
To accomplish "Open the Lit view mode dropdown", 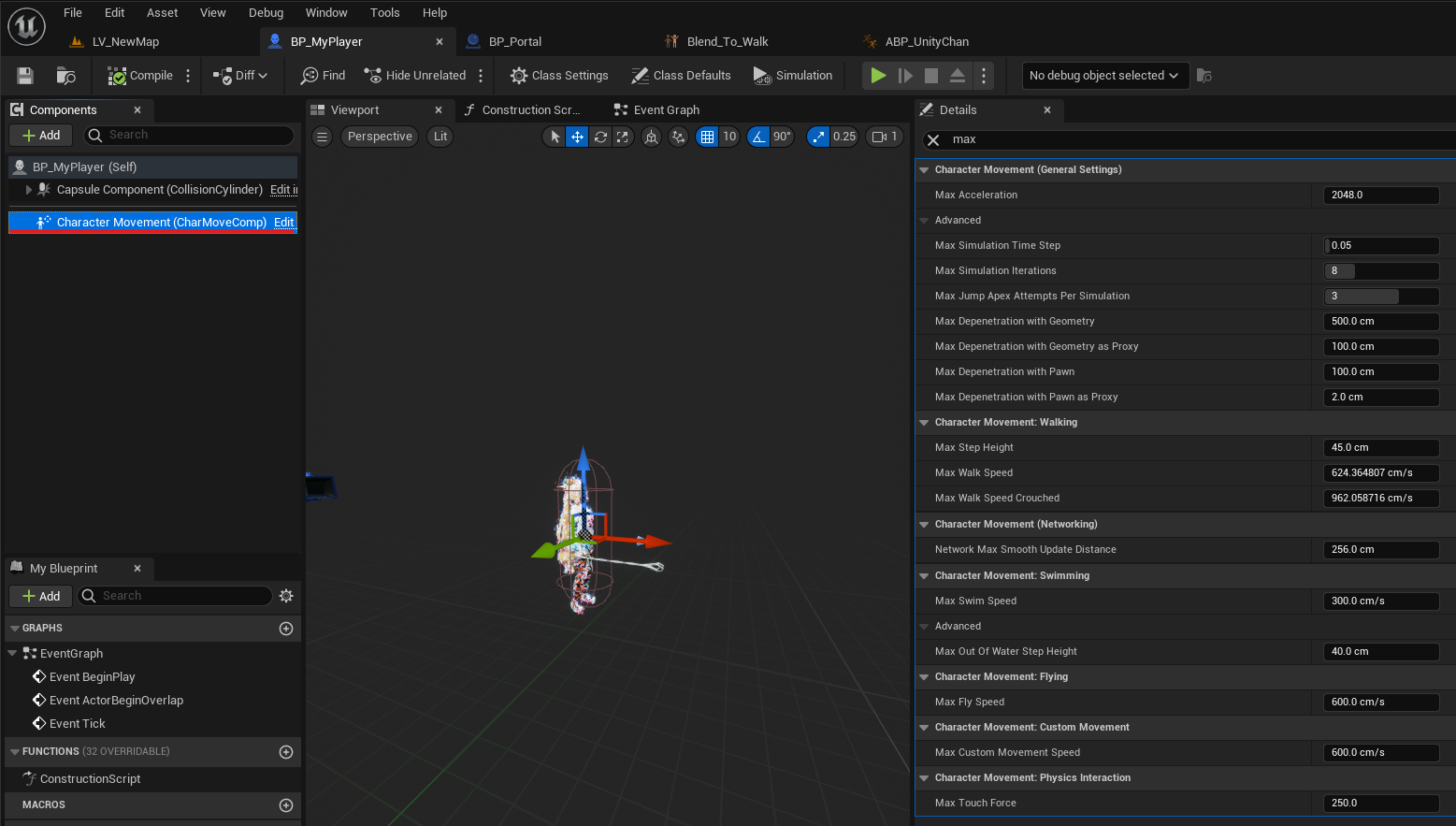I will (440, 137).
